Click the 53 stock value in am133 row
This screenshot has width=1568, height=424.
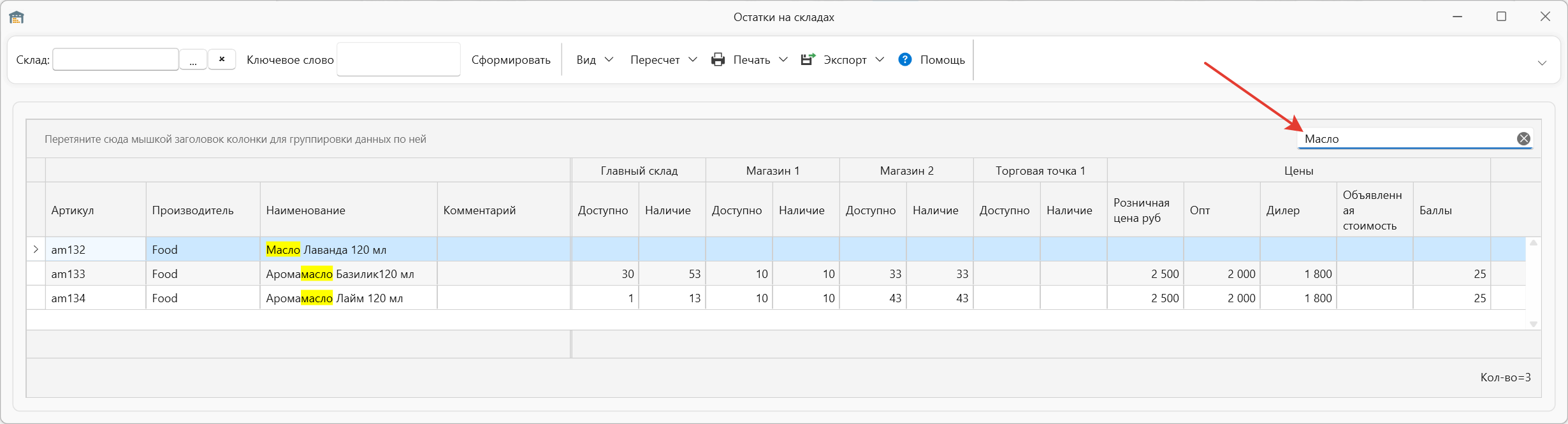pos(672,274)
